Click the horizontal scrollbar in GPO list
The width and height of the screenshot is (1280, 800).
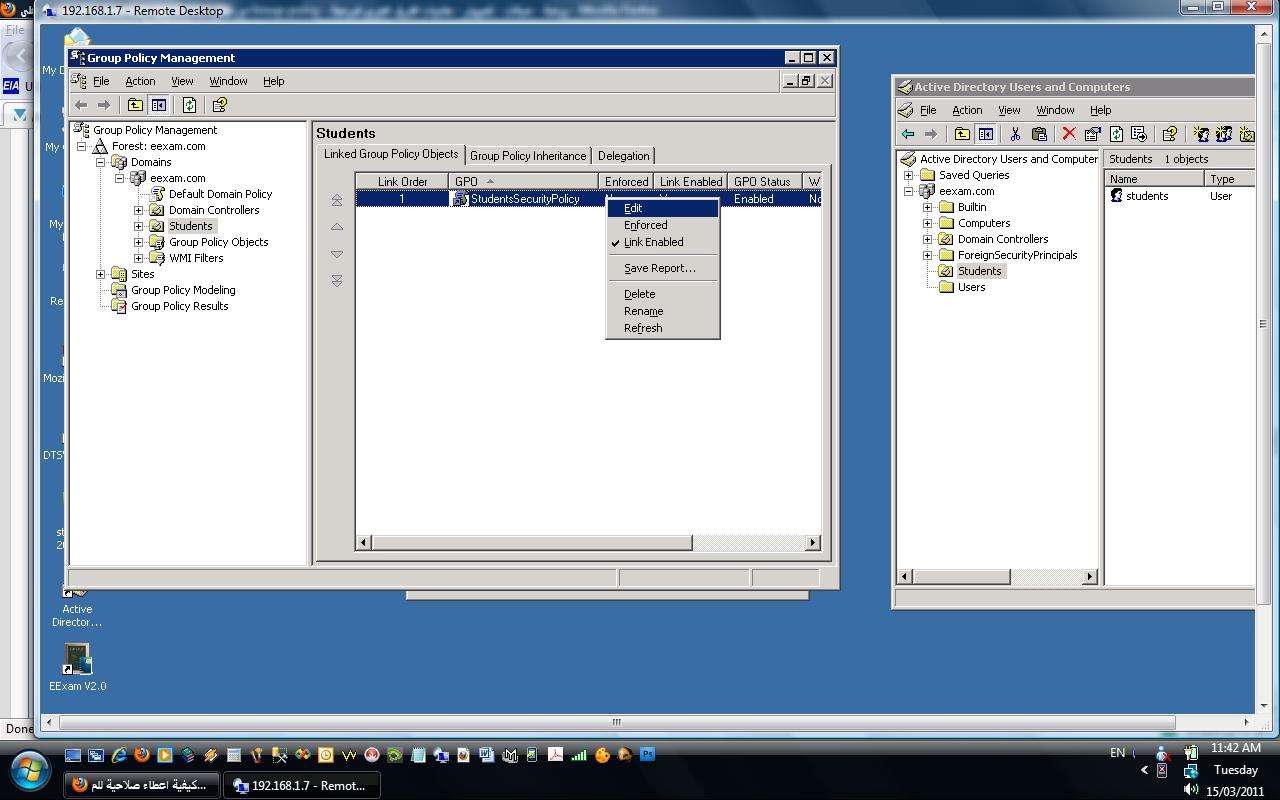589,543
